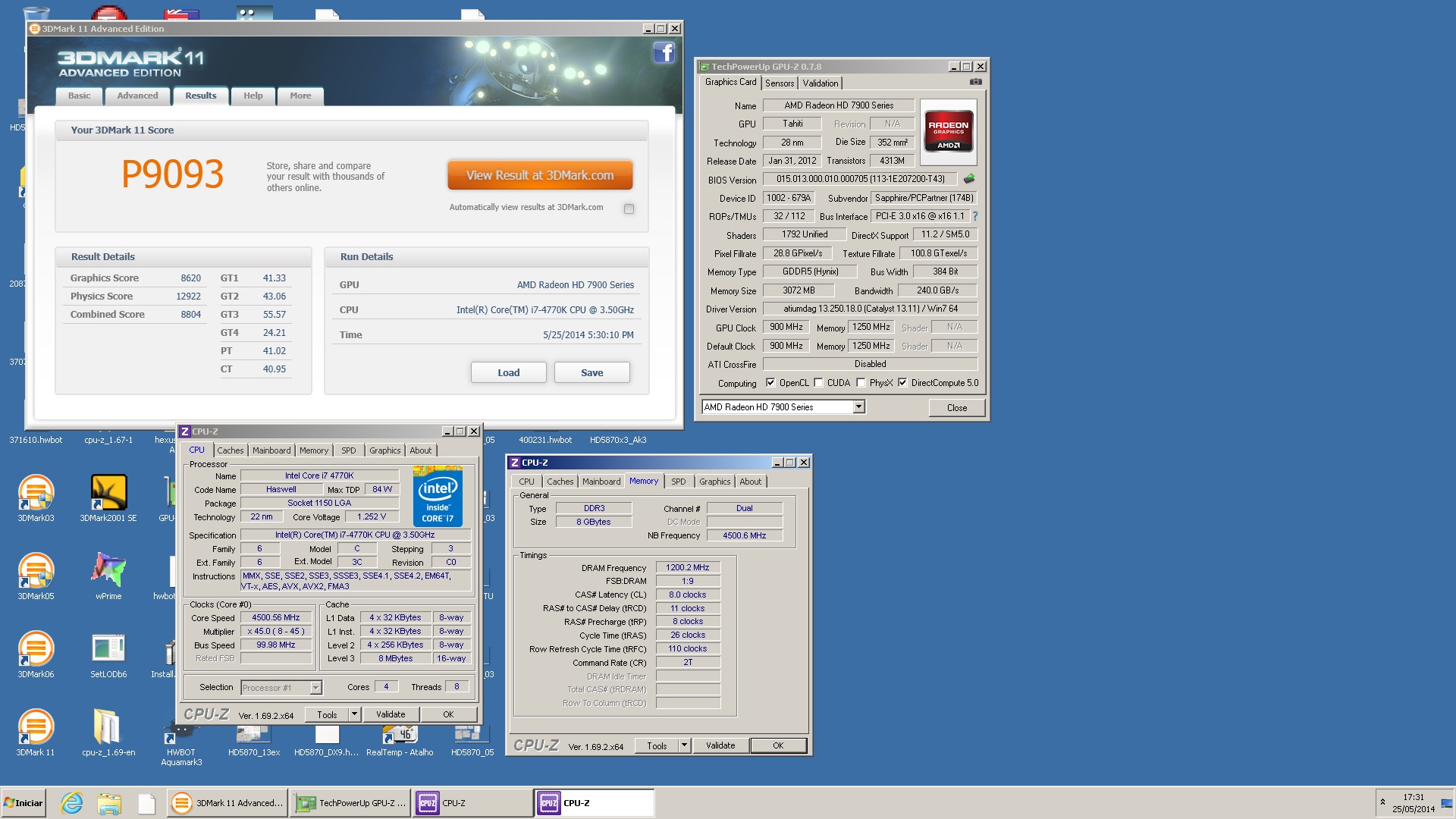Click Load button in Run Details

pyautogui.click(x=508, y=372)
